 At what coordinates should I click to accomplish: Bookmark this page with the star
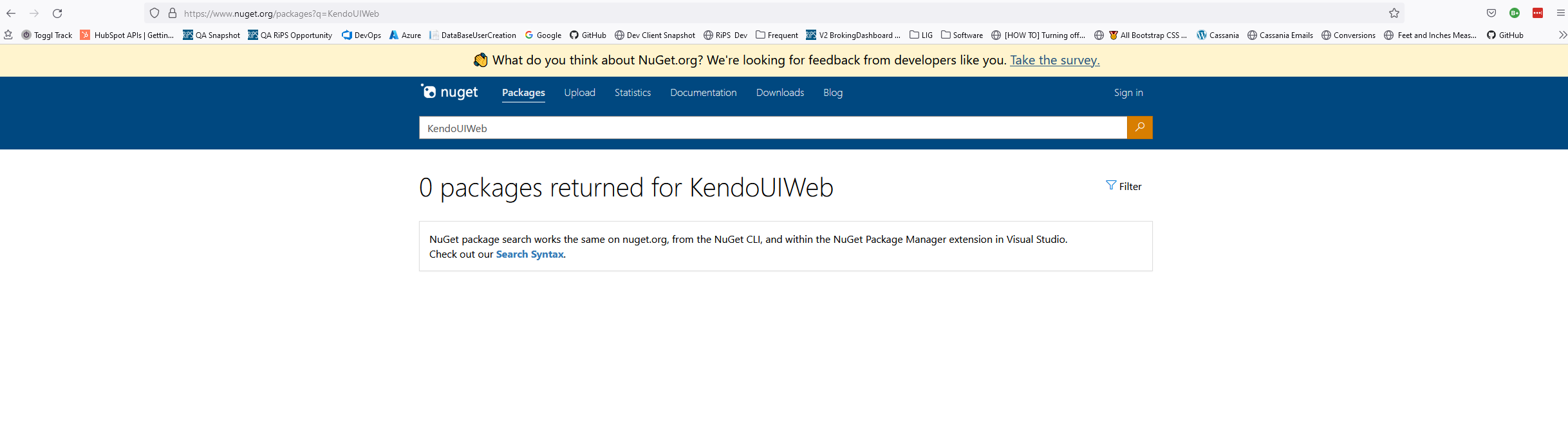1394,14
